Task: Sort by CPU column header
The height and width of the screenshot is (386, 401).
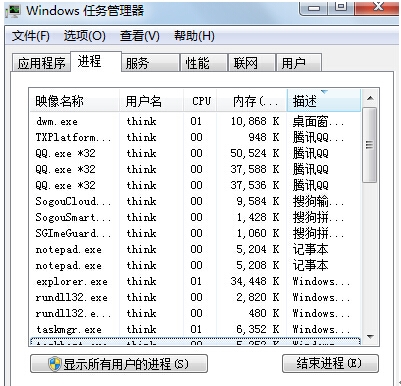Action: 200,101
